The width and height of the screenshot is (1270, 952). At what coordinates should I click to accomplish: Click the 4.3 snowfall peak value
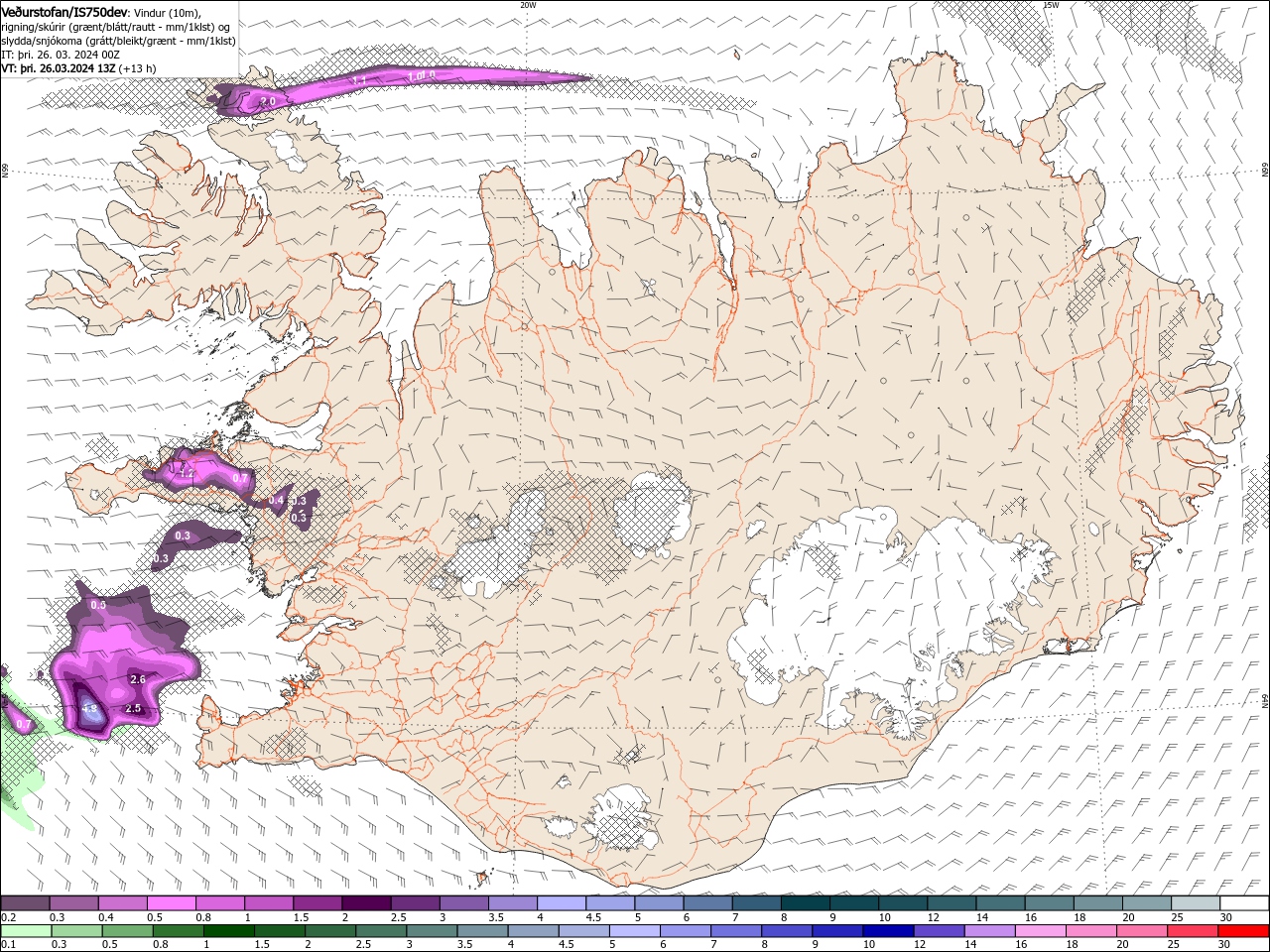(89, 709)
